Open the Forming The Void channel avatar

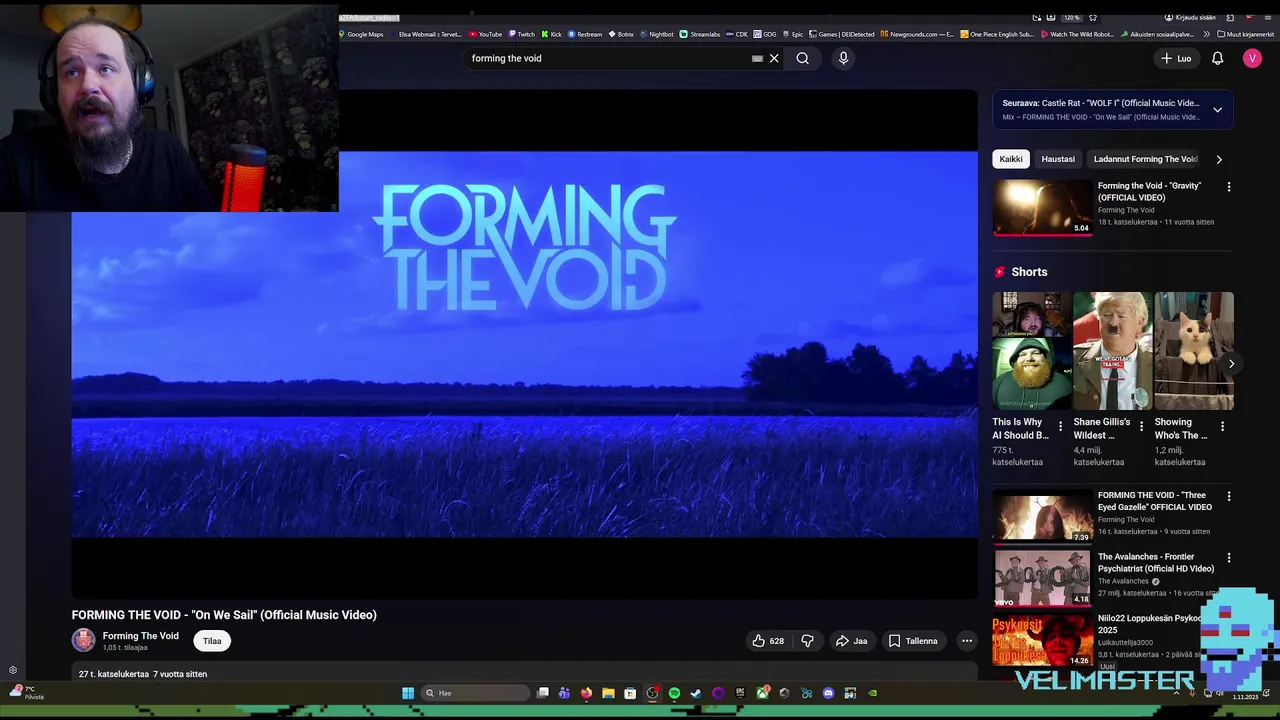pyautogui.click(x=83, y=640)
